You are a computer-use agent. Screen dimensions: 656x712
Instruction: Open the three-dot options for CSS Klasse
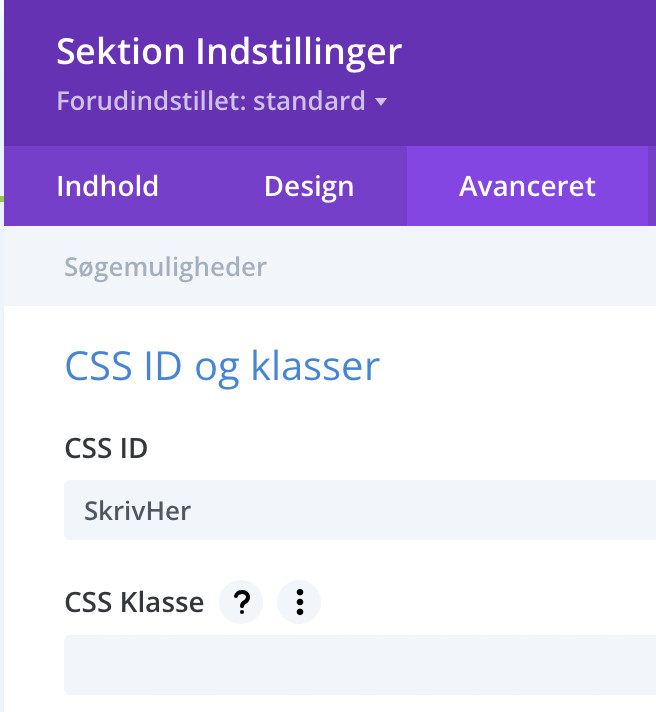tap(299, 603)
